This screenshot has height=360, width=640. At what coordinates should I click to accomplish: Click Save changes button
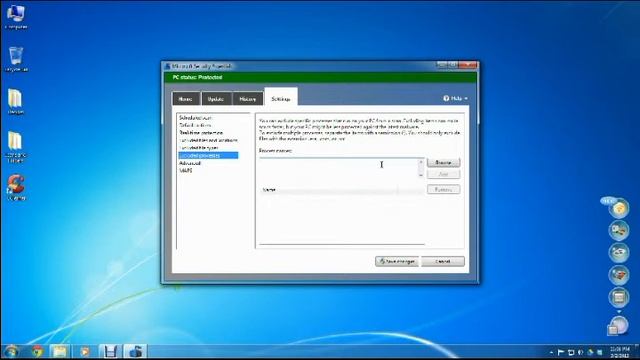(397, 261)
